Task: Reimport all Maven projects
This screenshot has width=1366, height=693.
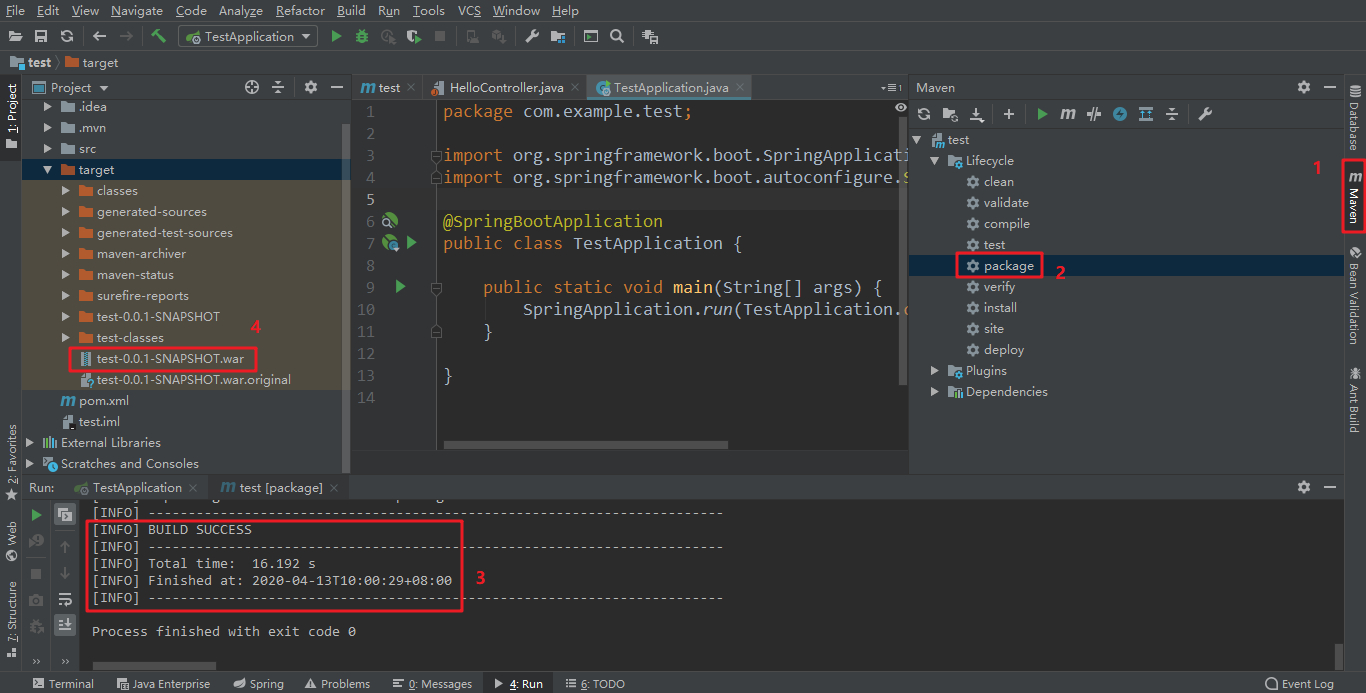Action: [924, 114]
